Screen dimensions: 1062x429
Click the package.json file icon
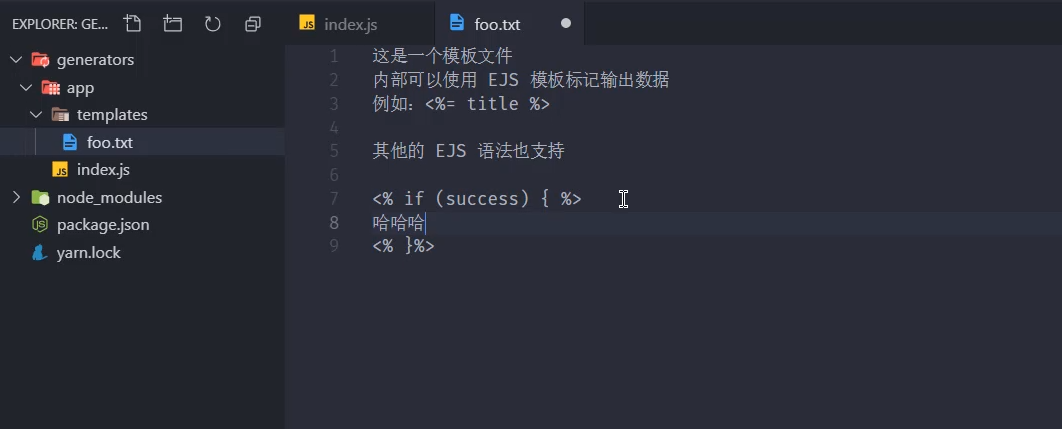click(x=40, y=225)
